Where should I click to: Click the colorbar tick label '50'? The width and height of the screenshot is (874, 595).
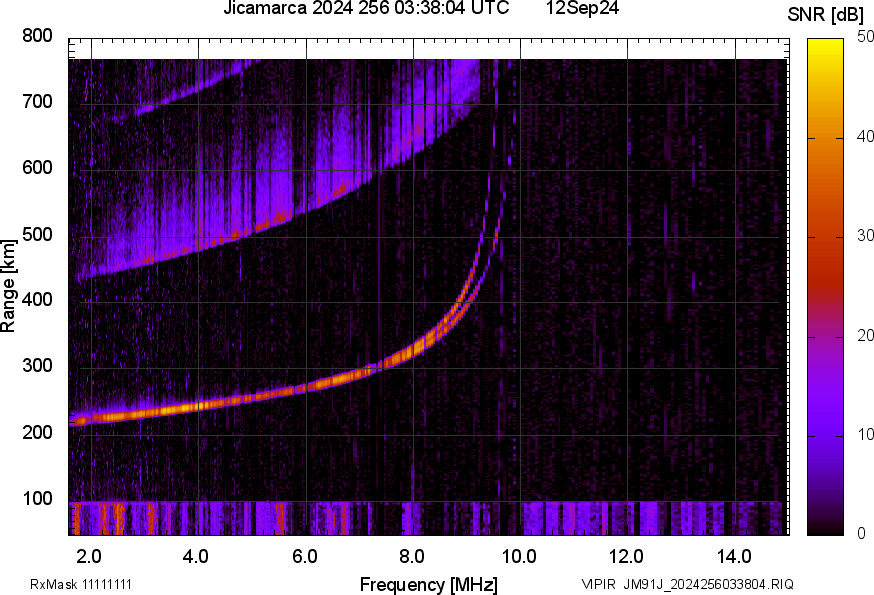point(865,37)
